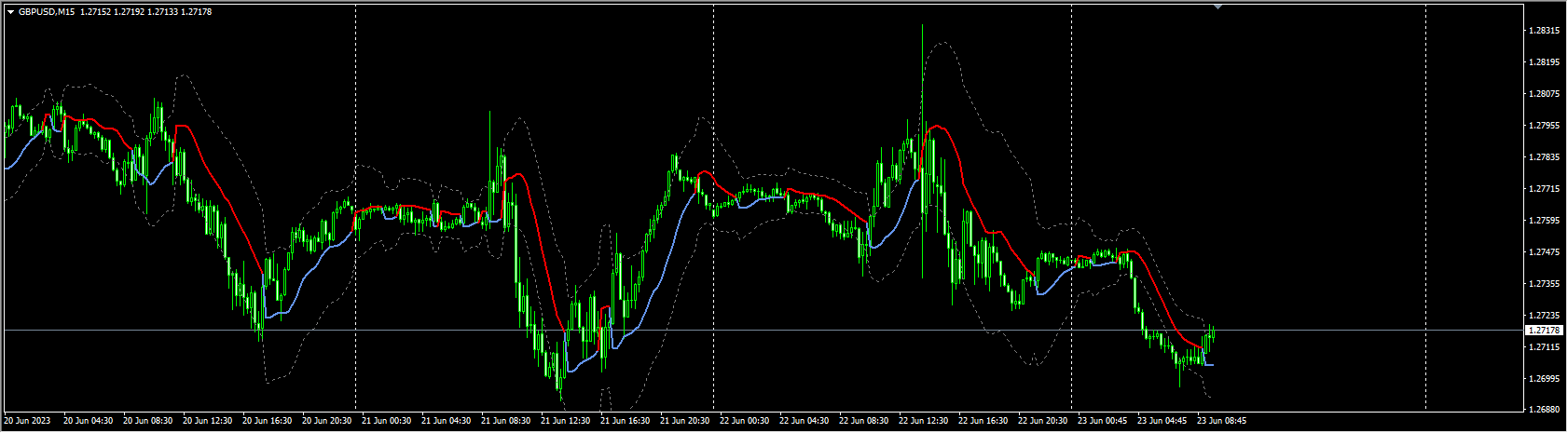The image size is (1568, 433).
Task: Click the 21 Jun 04:30 time label
Action: [x=447, y=421]
